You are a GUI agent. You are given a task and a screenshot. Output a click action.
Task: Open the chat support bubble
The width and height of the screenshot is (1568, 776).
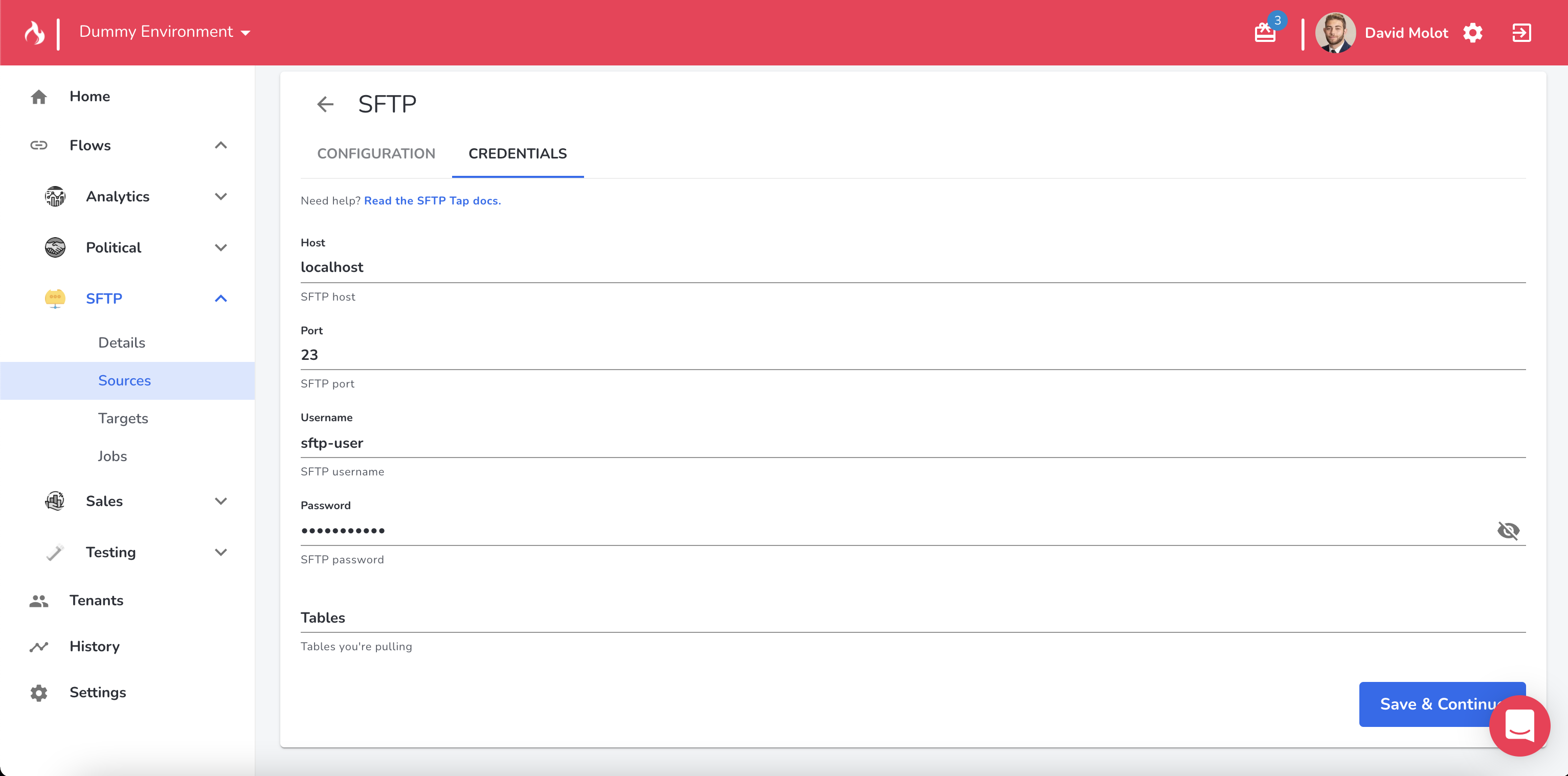1519,726
